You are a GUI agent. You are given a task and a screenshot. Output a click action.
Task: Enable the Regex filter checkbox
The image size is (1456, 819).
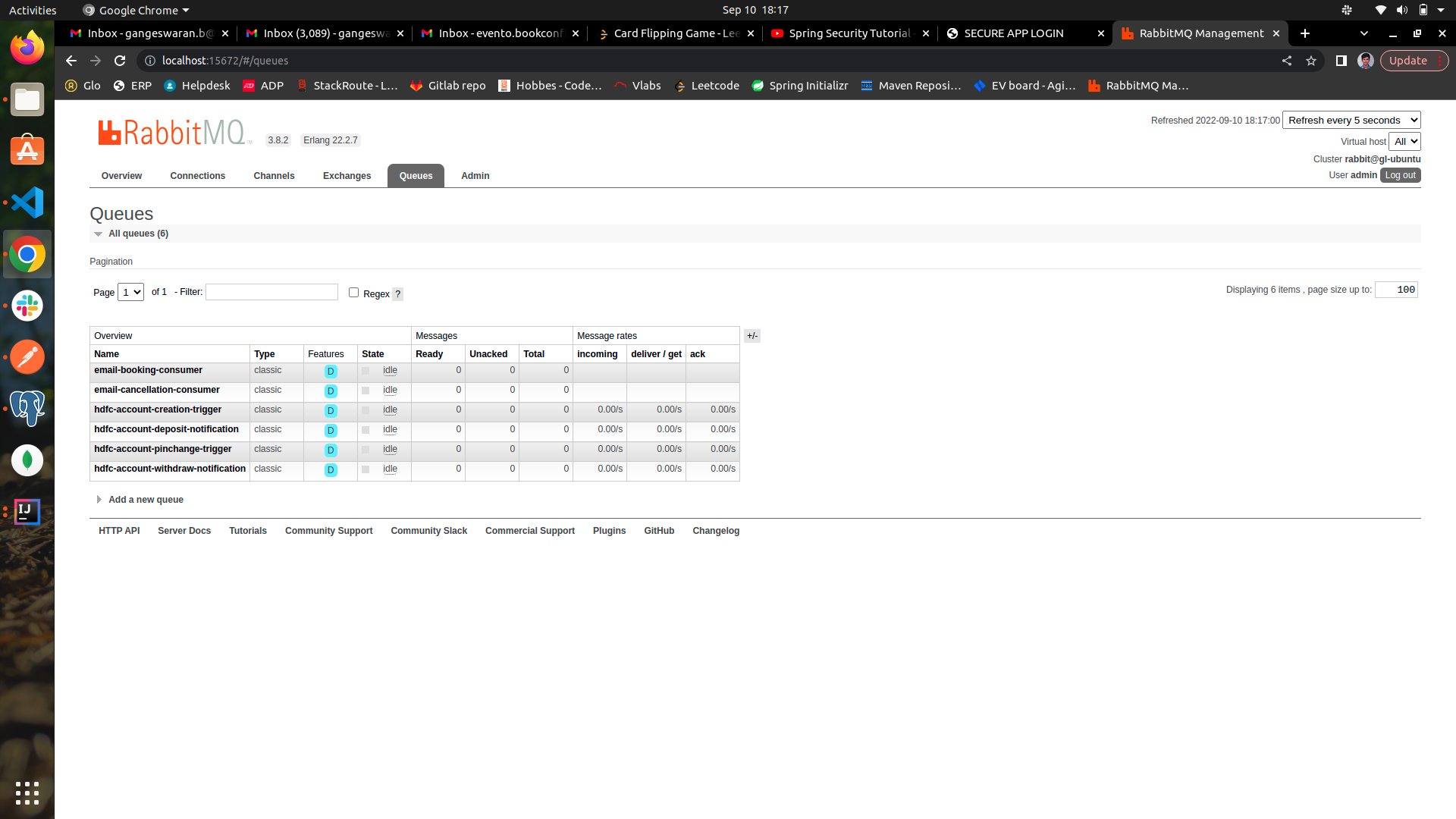(353, 292)
